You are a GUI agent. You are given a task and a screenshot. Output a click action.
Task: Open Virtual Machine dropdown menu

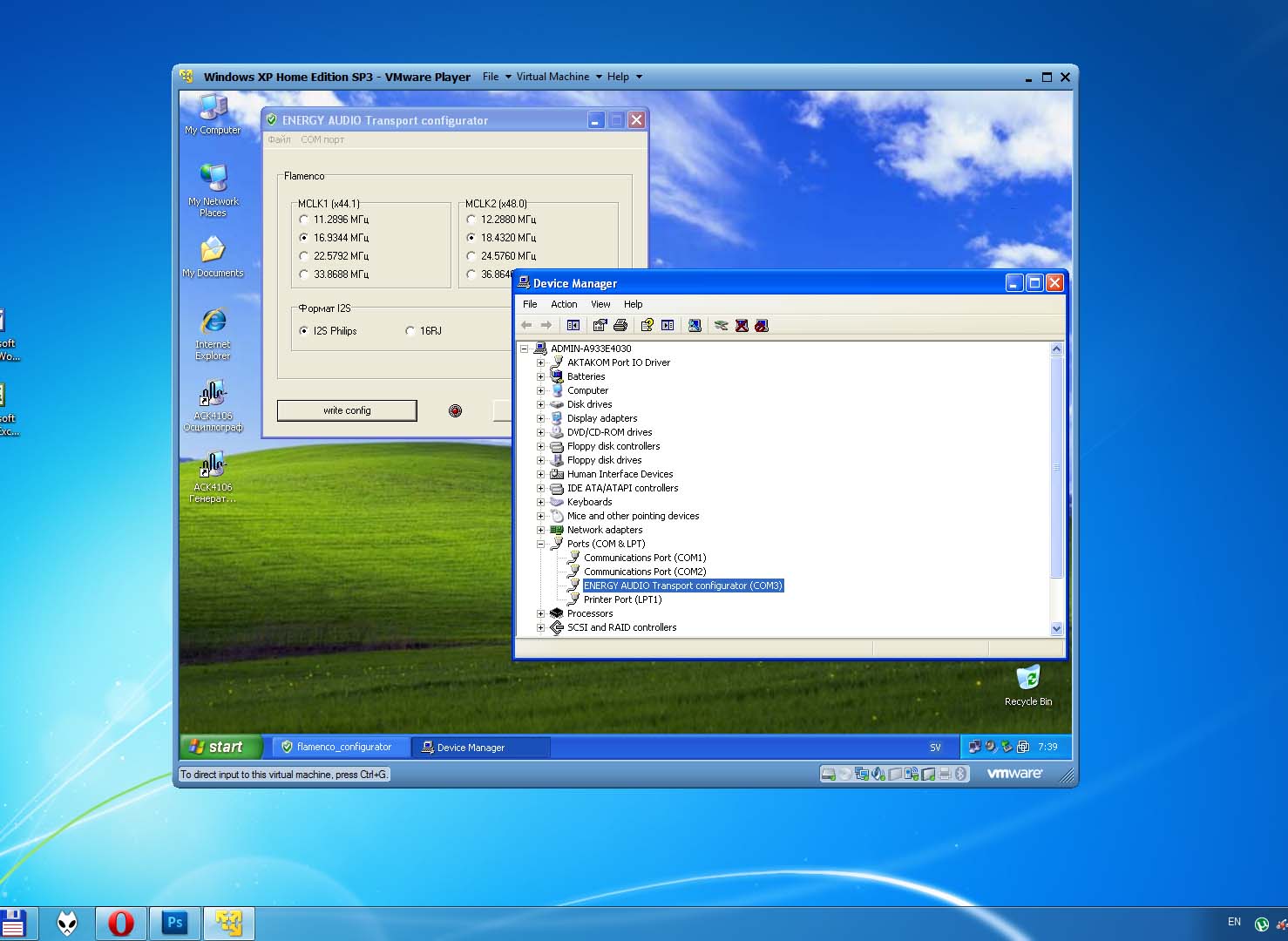559,77
